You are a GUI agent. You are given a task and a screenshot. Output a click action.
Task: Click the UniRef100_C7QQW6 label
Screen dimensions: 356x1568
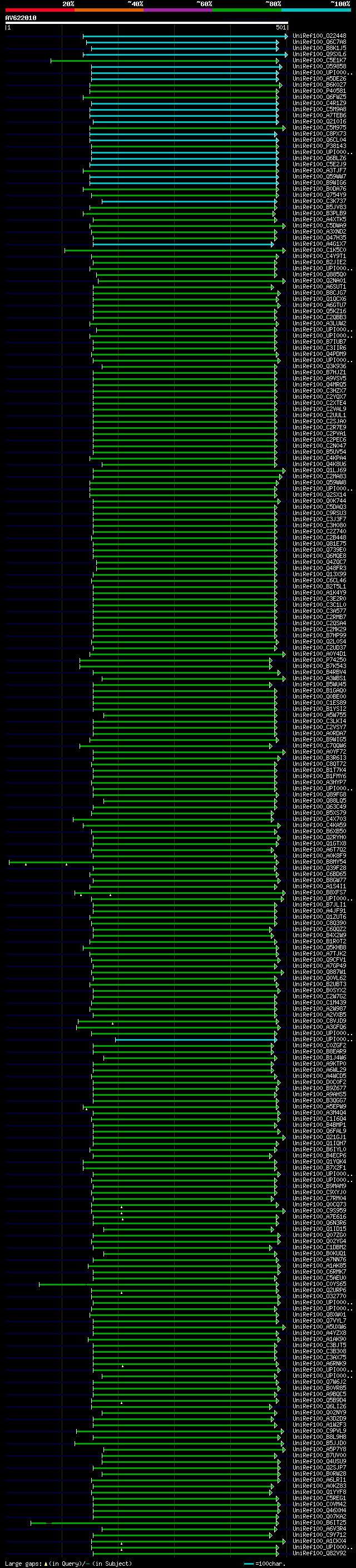319,746
